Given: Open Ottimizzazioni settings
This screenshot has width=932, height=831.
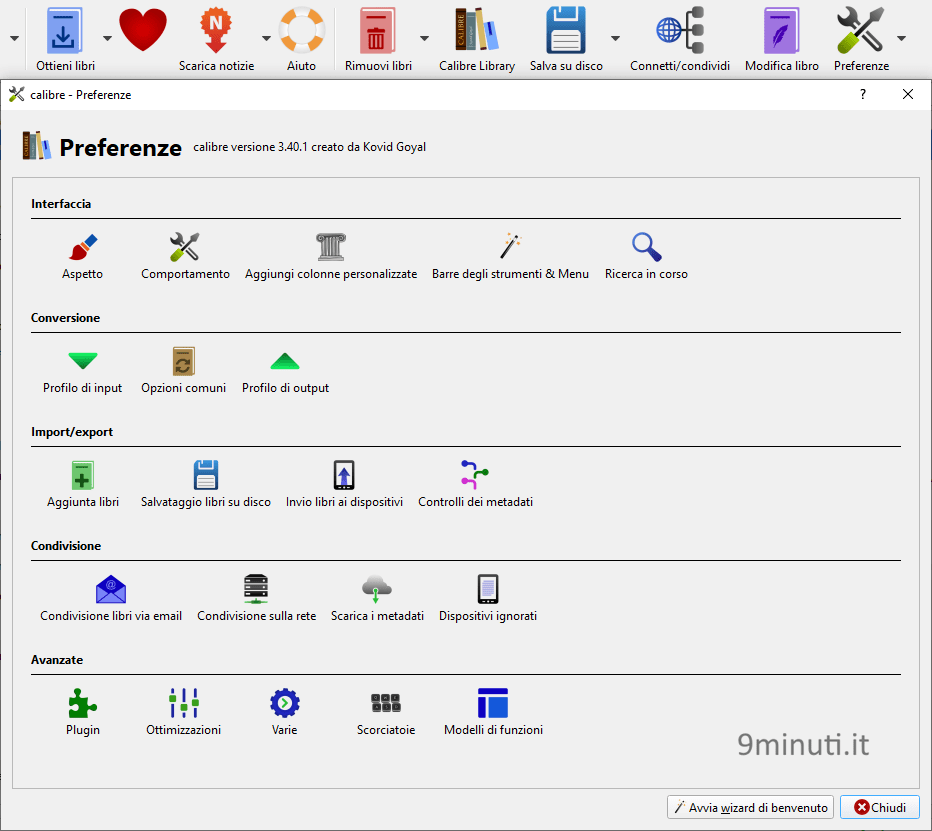Looking at the screenshot, I should point(183,712).
